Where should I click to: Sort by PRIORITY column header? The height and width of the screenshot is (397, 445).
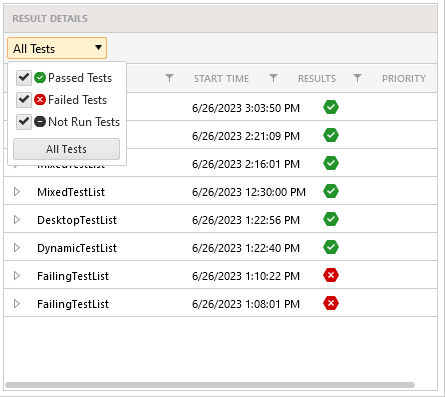[404, 79]
